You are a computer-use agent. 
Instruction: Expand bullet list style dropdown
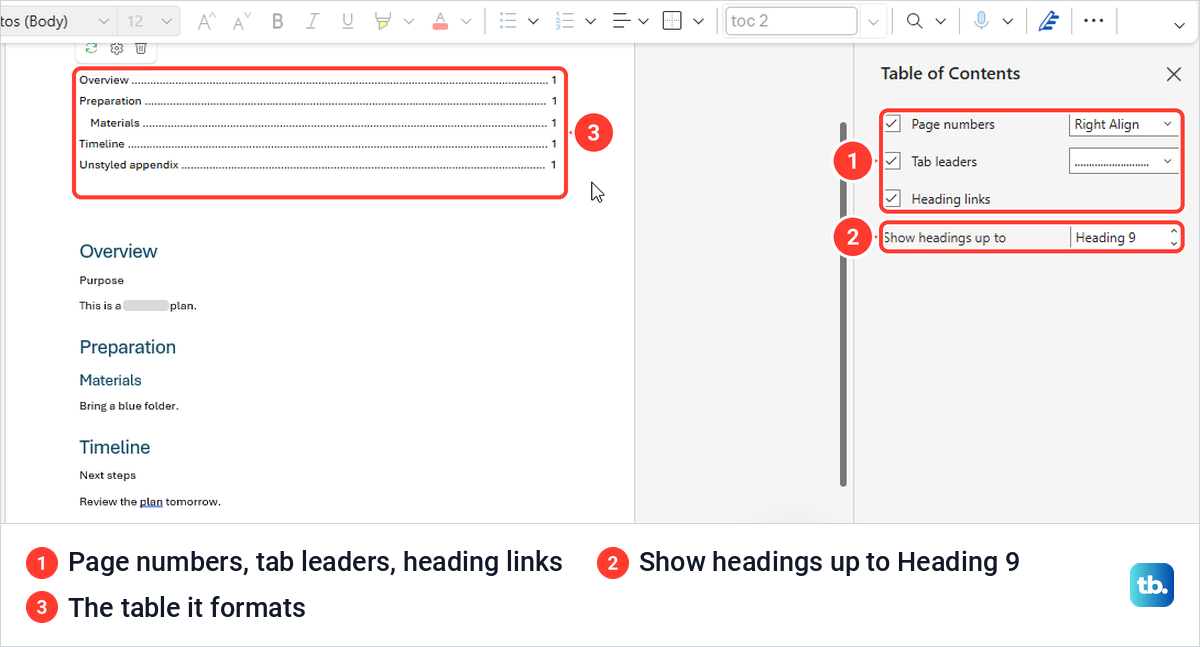tap(533, 21)
